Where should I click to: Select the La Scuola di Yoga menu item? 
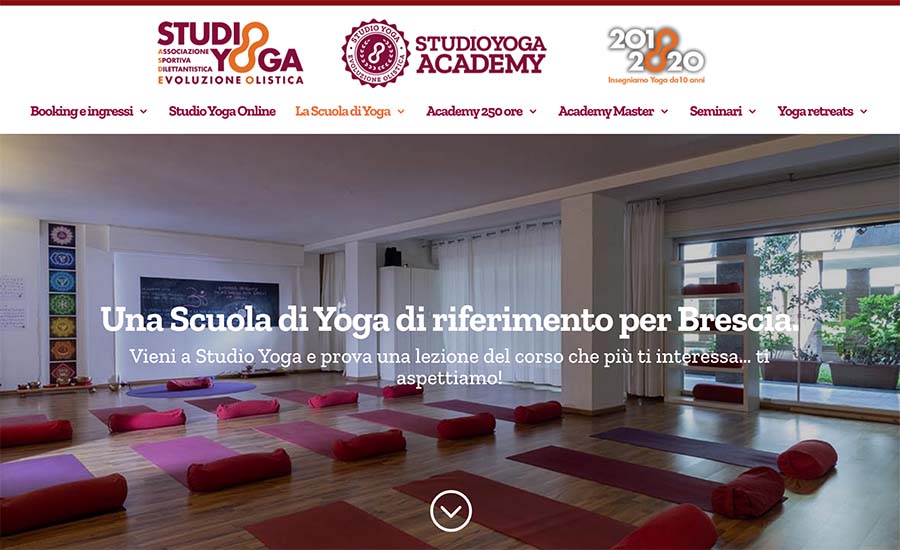pyautogui.click(x=343, y=111)
